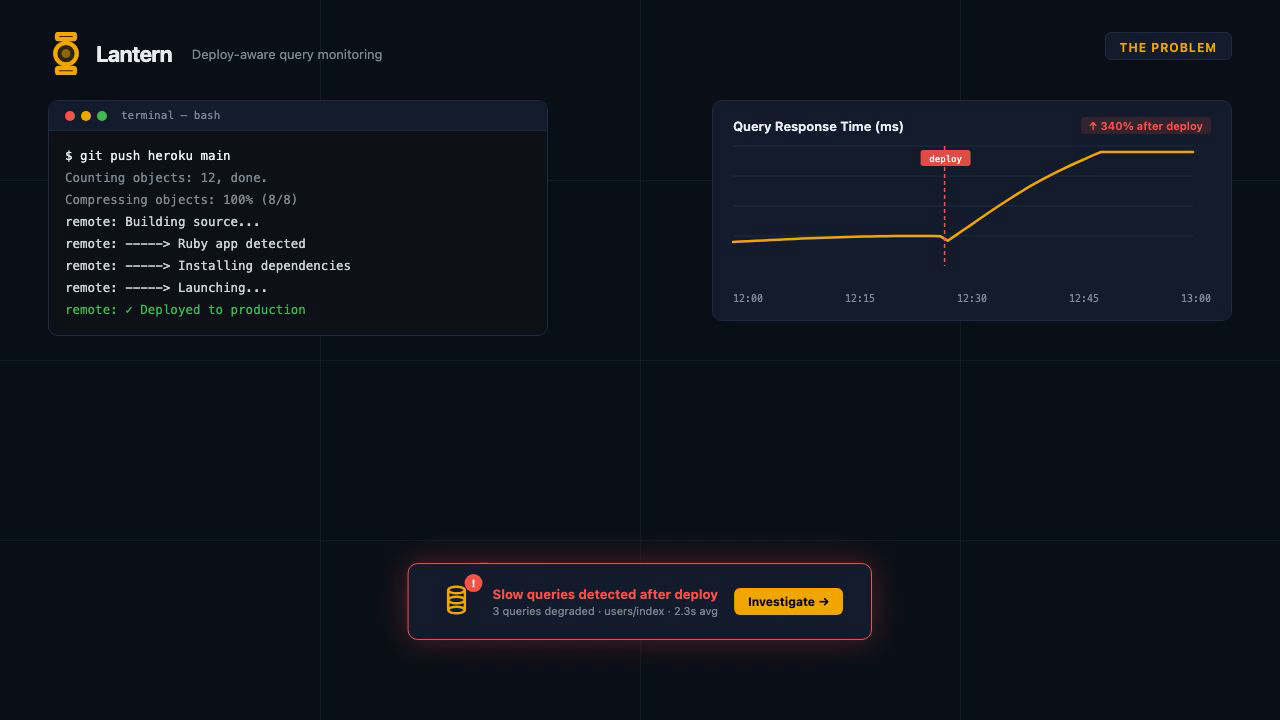Click the database icon in the alert card

coord(457,600)
